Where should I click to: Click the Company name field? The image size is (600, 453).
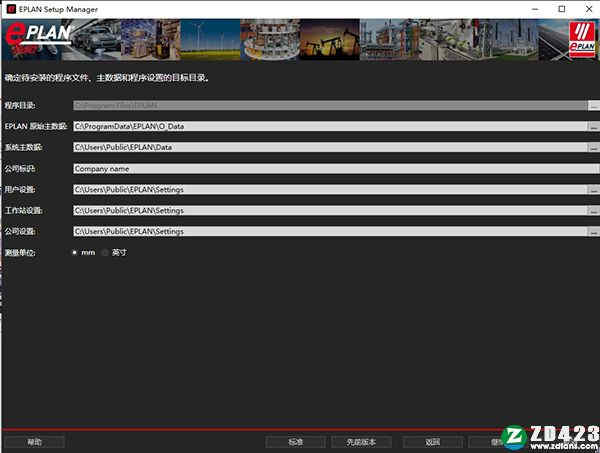[336, 169]
